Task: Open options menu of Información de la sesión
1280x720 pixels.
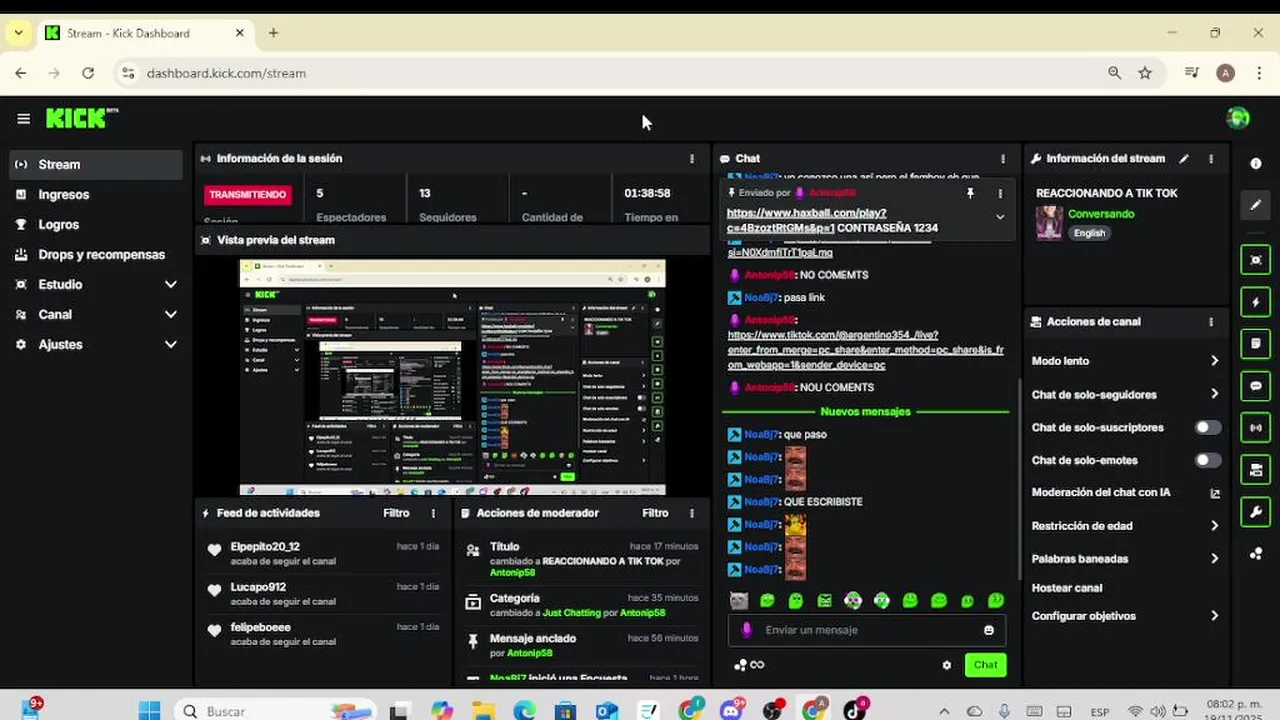Action: click(x=691, y=158)
